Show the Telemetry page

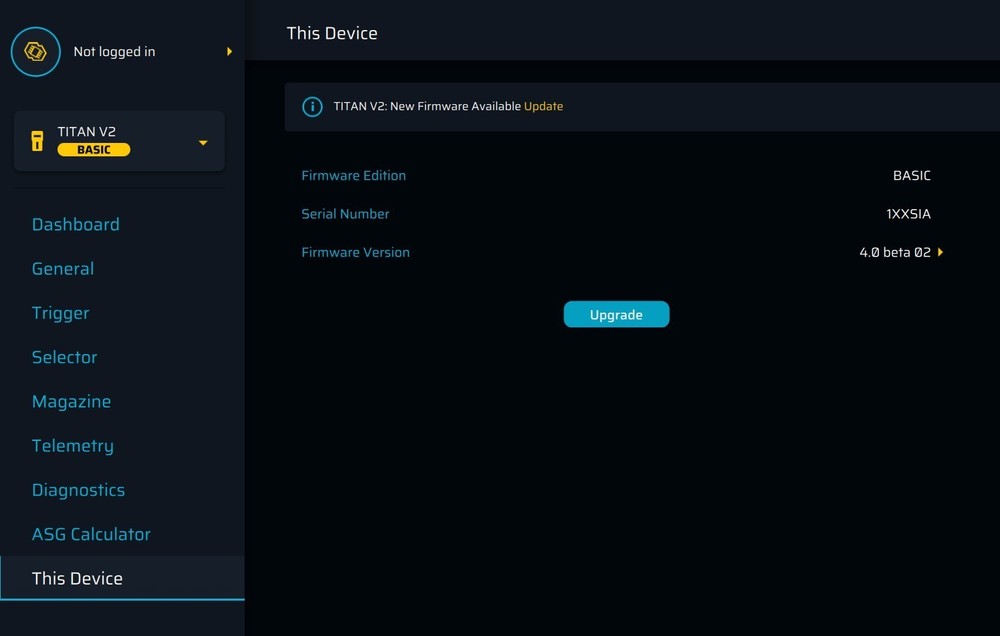pyautogui.click(x=73, y=446)
